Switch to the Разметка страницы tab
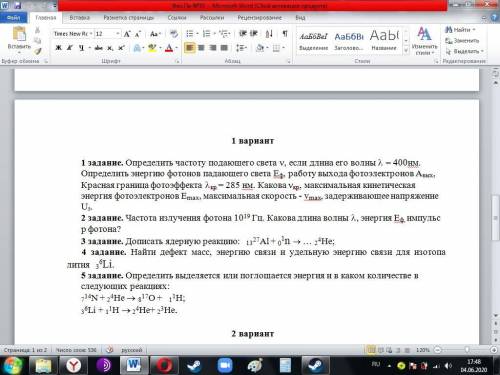Screen dimensions: 500x375 pyautogui.click(x=128, y=18)
